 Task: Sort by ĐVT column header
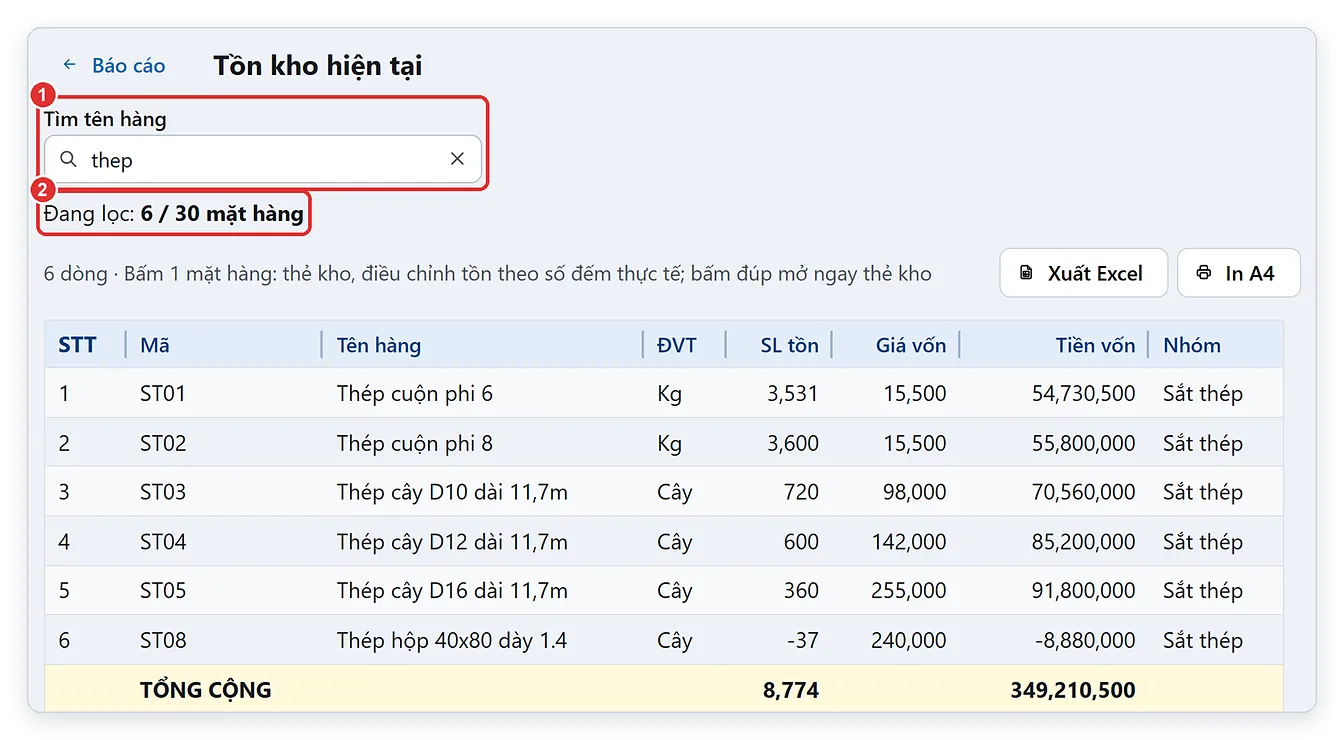coord(677,345)
